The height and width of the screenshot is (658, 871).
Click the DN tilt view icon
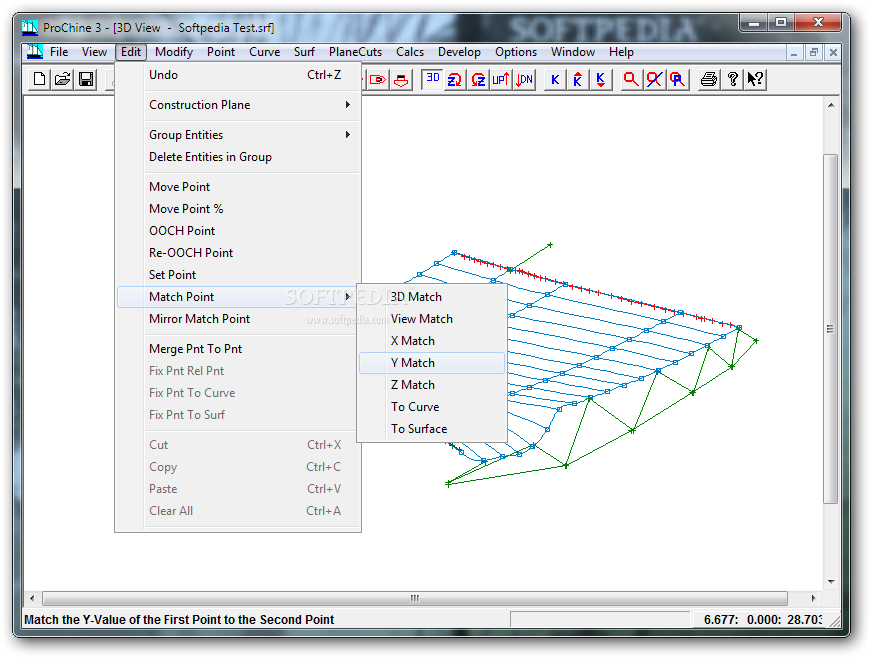tap(524, 79)
